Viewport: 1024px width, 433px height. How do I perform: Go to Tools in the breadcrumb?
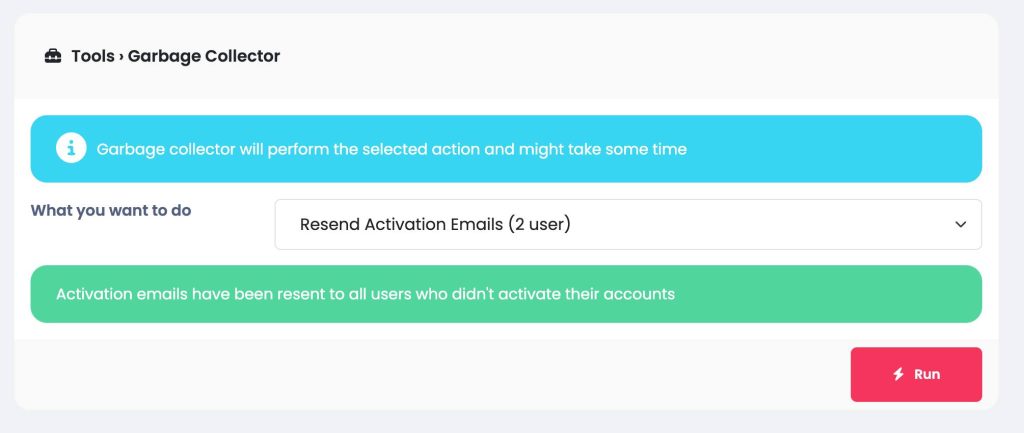[x=93, y=57]
